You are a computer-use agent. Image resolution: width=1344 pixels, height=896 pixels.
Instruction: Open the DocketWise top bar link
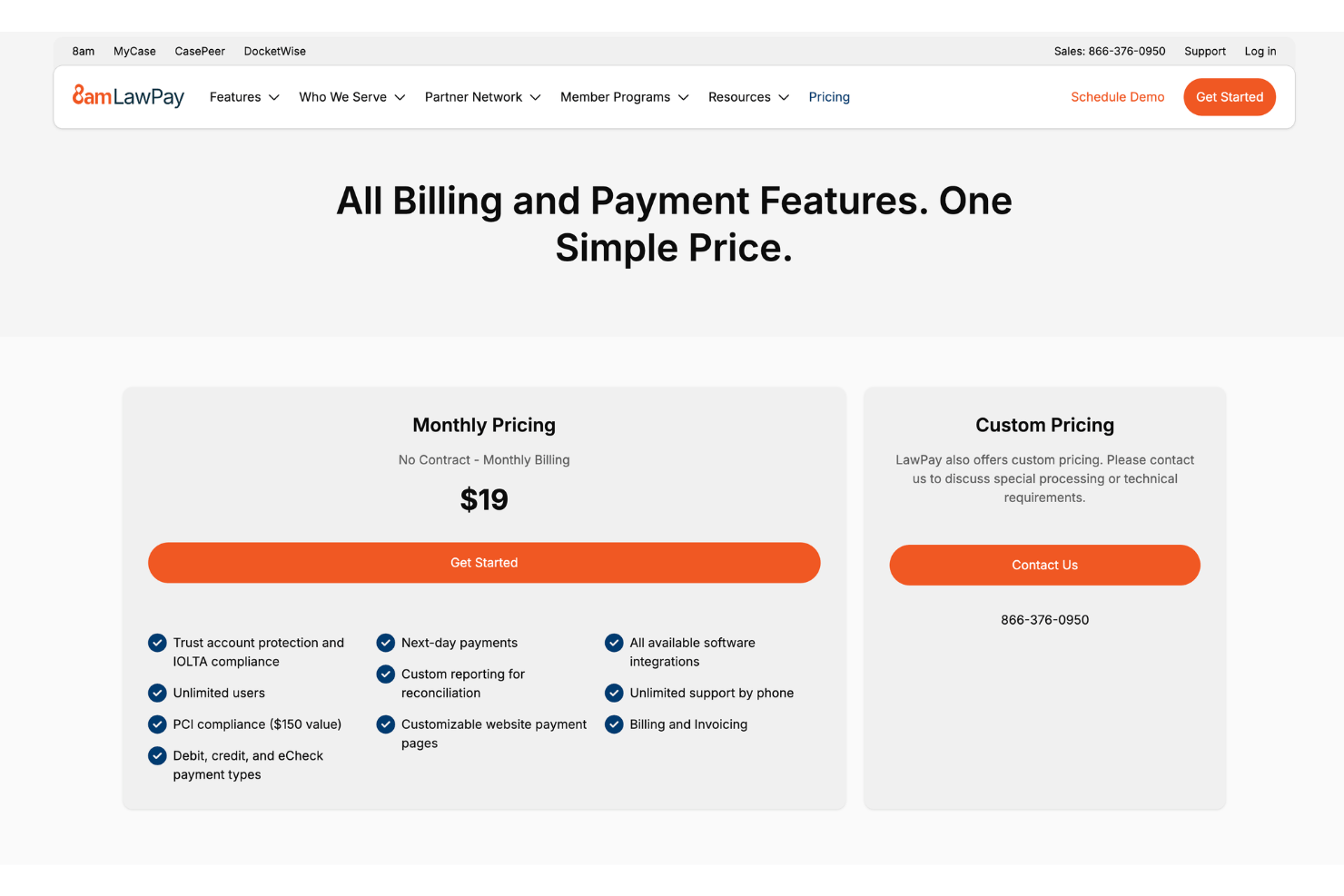click(x=275, y=51)
